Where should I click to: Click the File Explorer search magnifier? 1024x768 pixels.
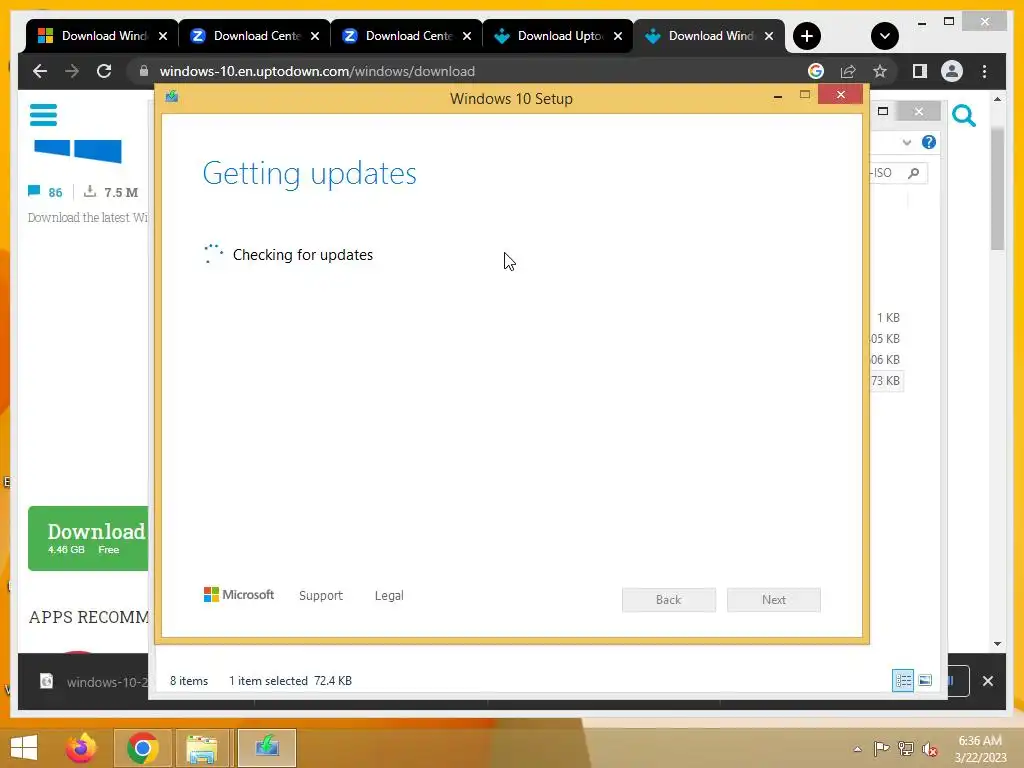click(914, 173)
